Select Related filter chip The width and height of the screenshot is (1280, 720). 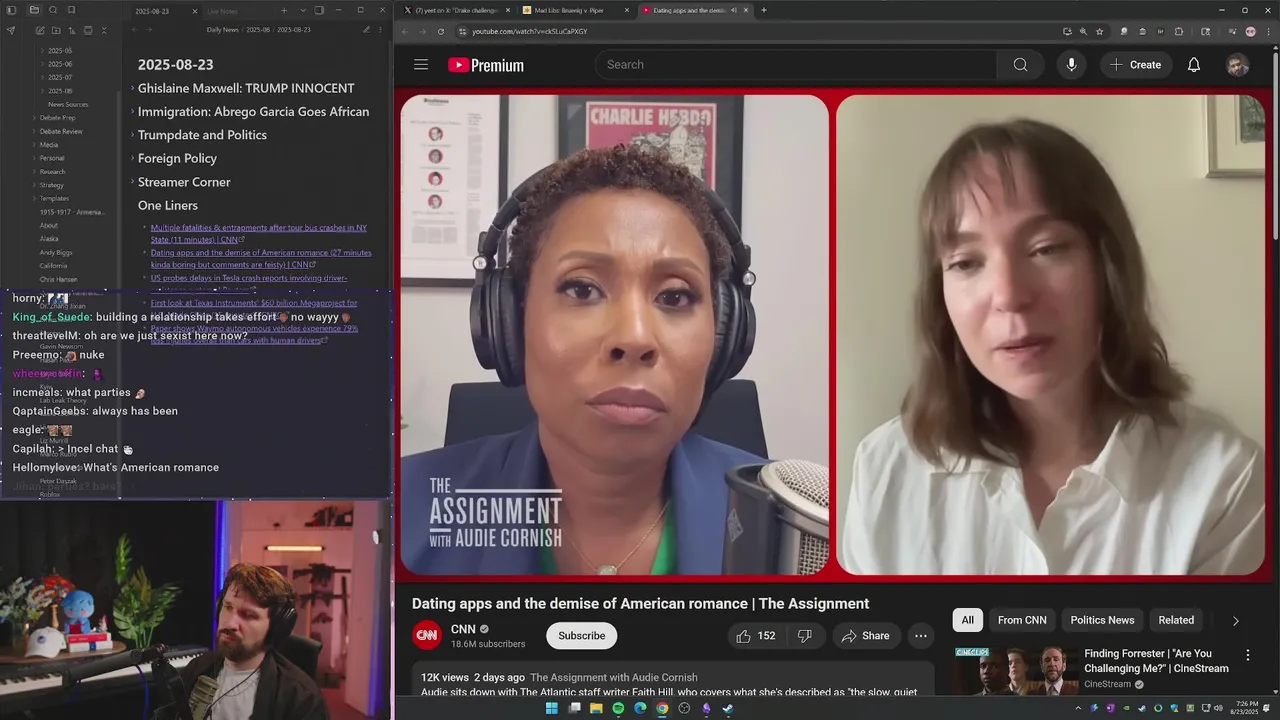point(1176,620)
